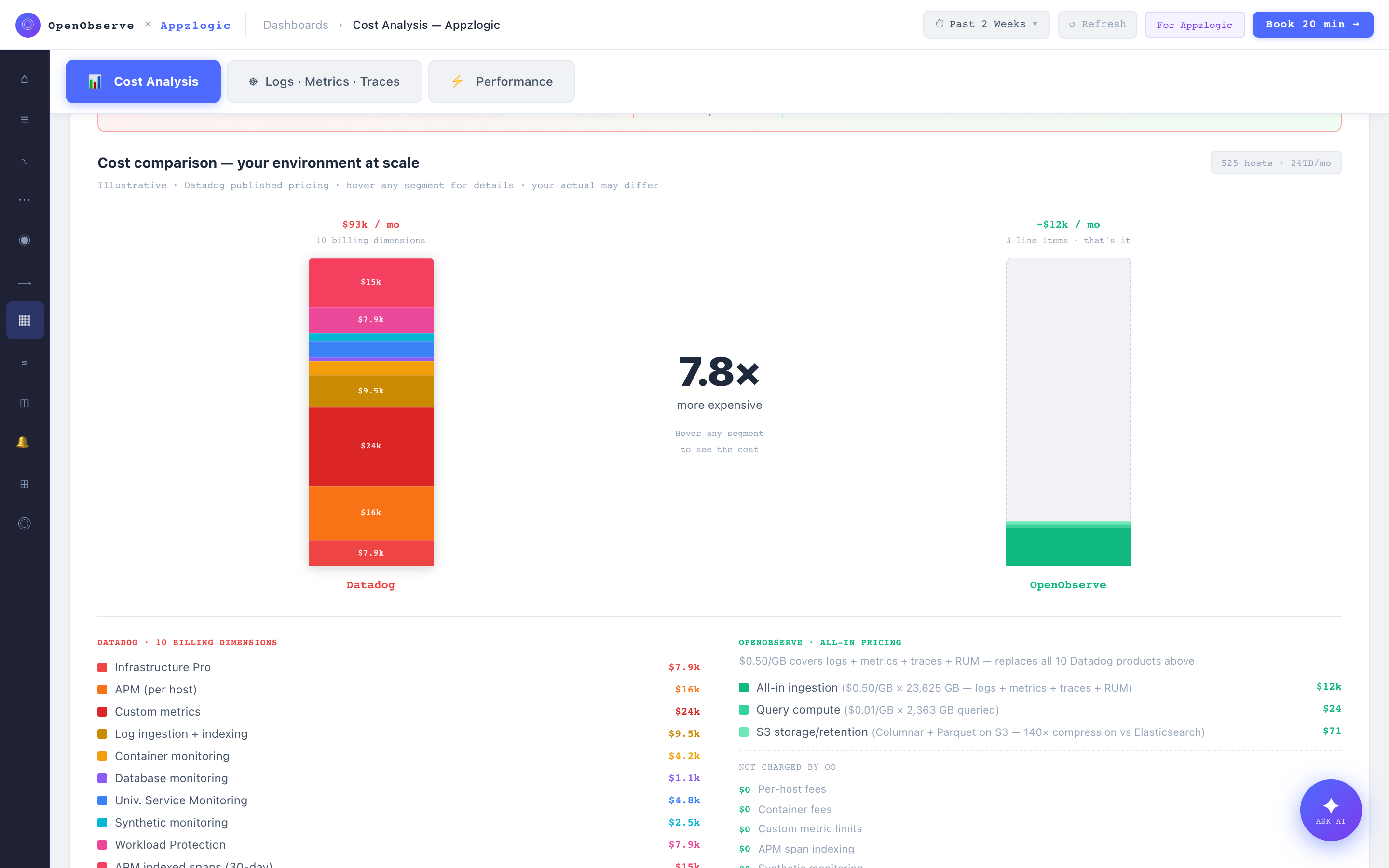Click the three-dots icon in sidebar
Viewport: 1389px width, 868px height.
[x=24, y=200]
